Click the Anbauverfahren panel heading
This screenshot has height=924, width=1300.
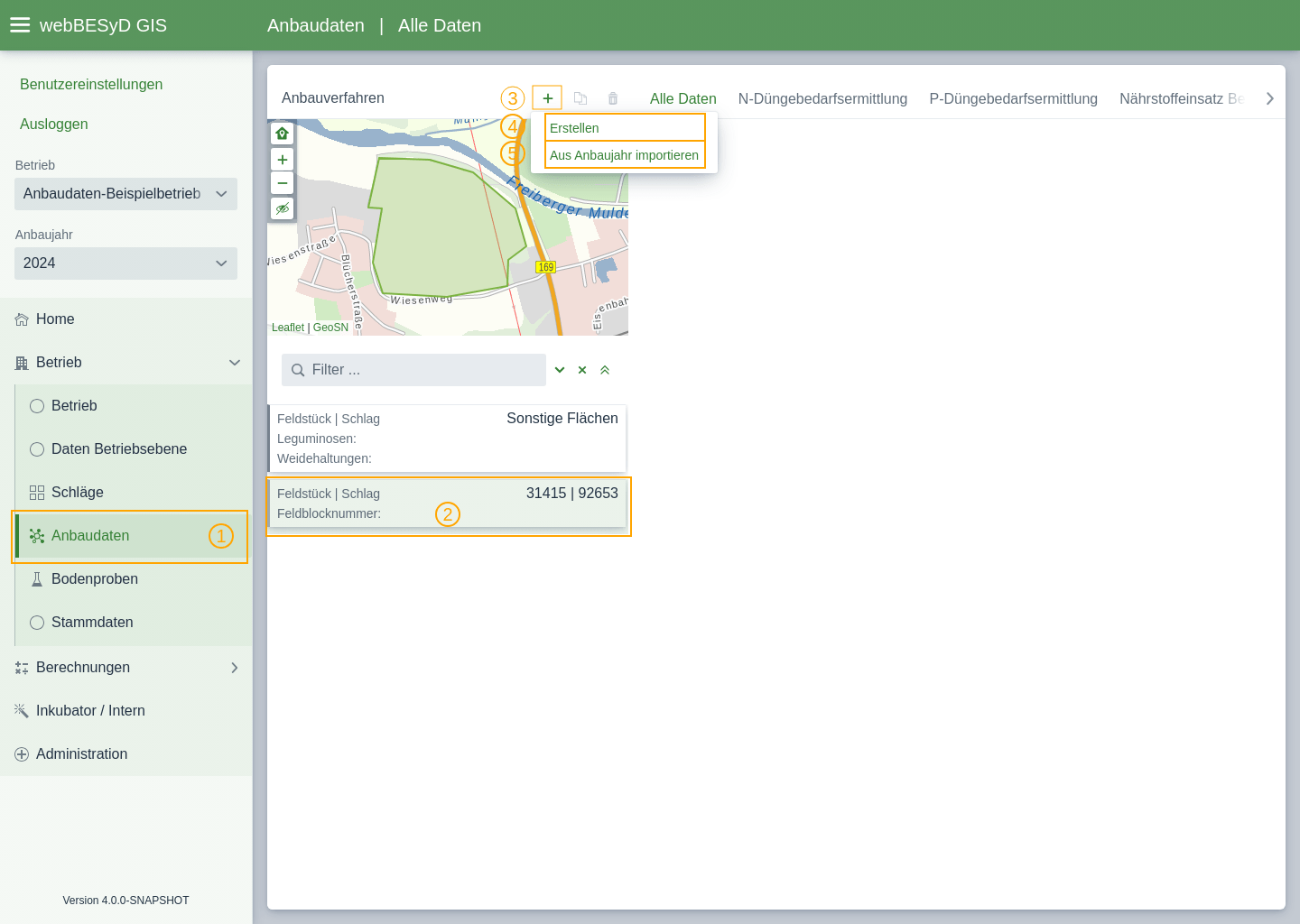[333, 98]
